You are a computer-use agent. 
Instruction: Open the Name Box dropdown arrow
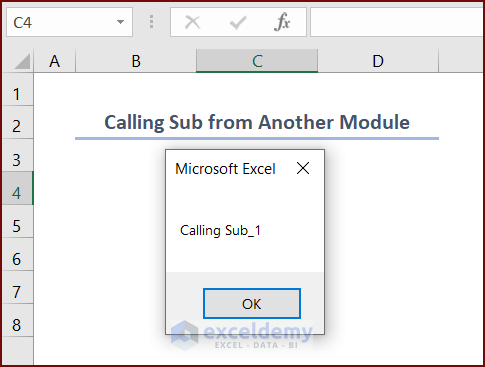tap(120, 22)
